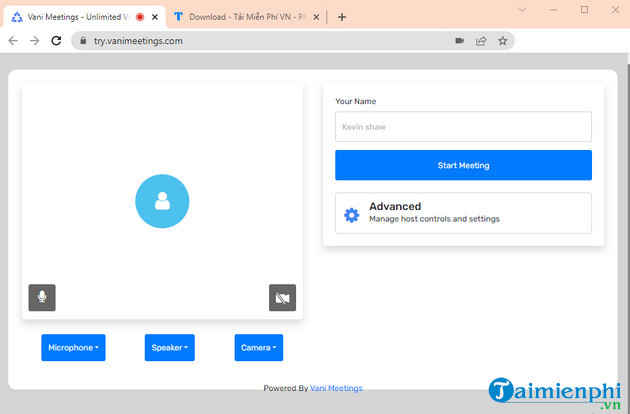Viewport: 630px width, 414px height.
Task: Toggle the camera off button
Action: [x=282, y=297]
